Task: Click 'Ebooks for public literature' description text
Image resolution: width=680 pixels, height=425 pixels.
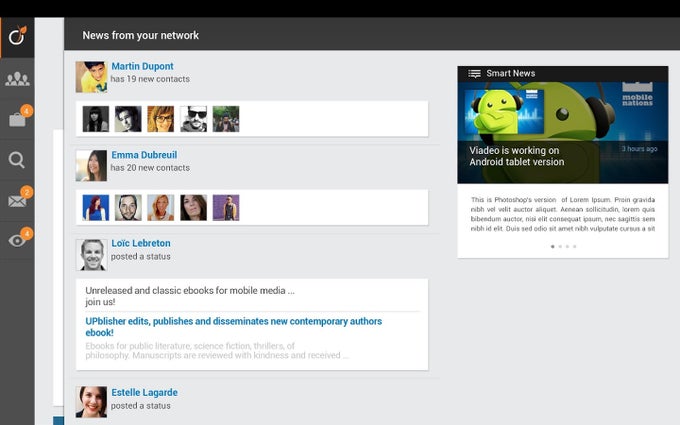Action: point(217,350)
